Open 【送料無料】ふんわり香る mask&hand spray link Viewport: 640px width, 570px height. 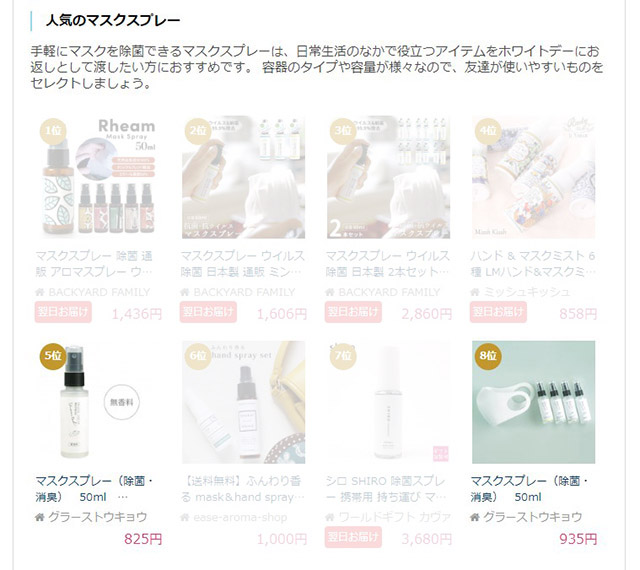coord(243,489)
